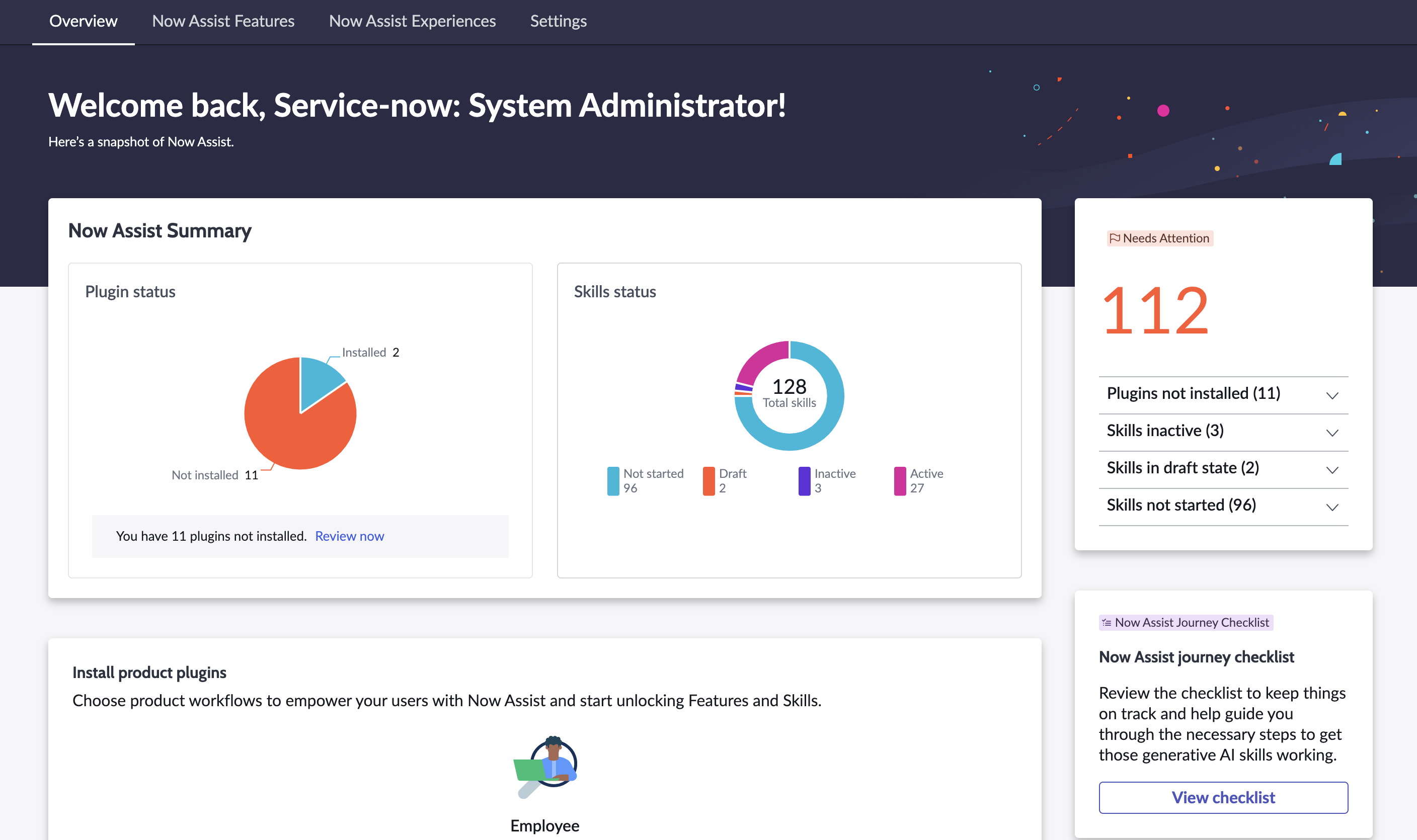Click the Employee label below the illustration
The height and width of the screenshot is (840, 1417).
tap(544, 826)
